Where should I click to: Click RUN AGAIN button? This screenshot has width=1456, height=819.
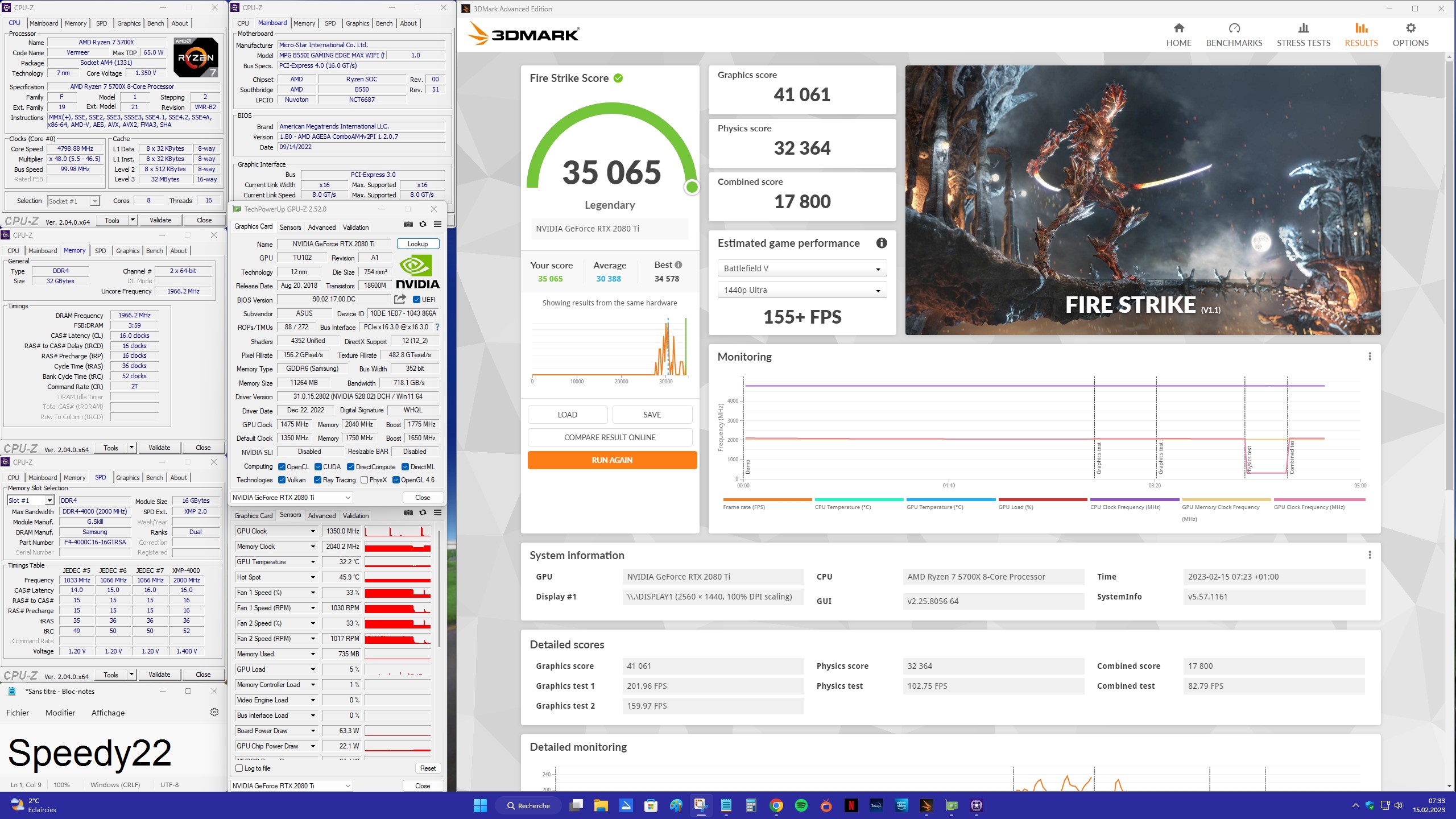pos(612,460)
